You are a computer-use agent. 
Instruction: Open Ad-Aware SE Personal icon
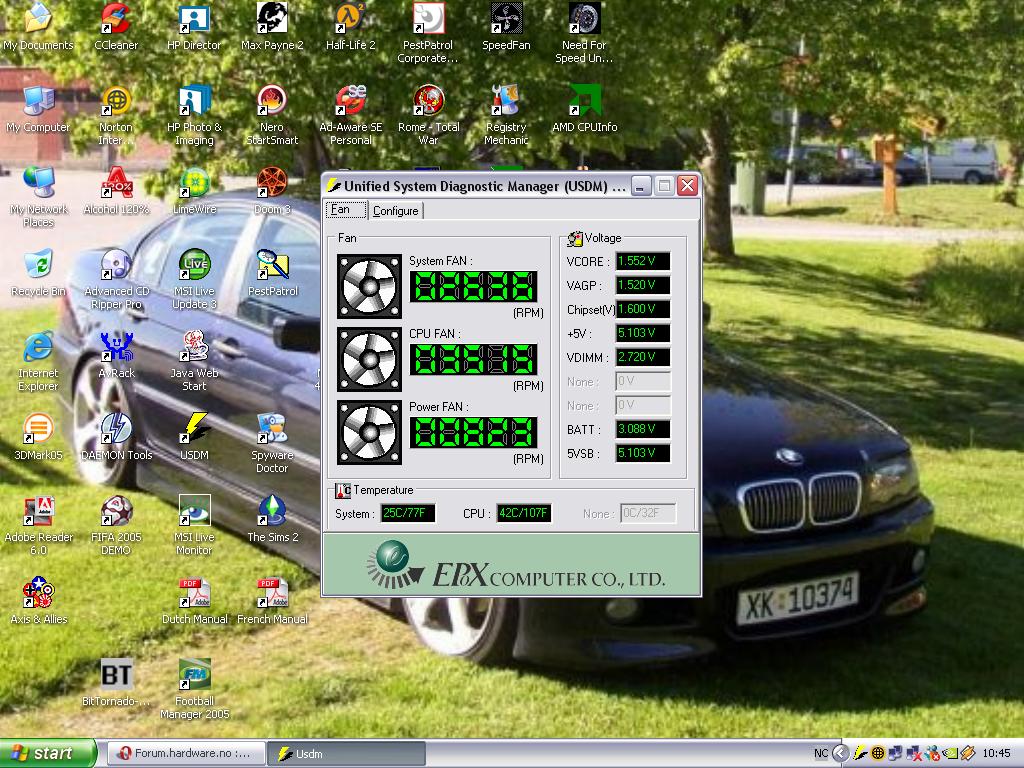tap(351, 115)
